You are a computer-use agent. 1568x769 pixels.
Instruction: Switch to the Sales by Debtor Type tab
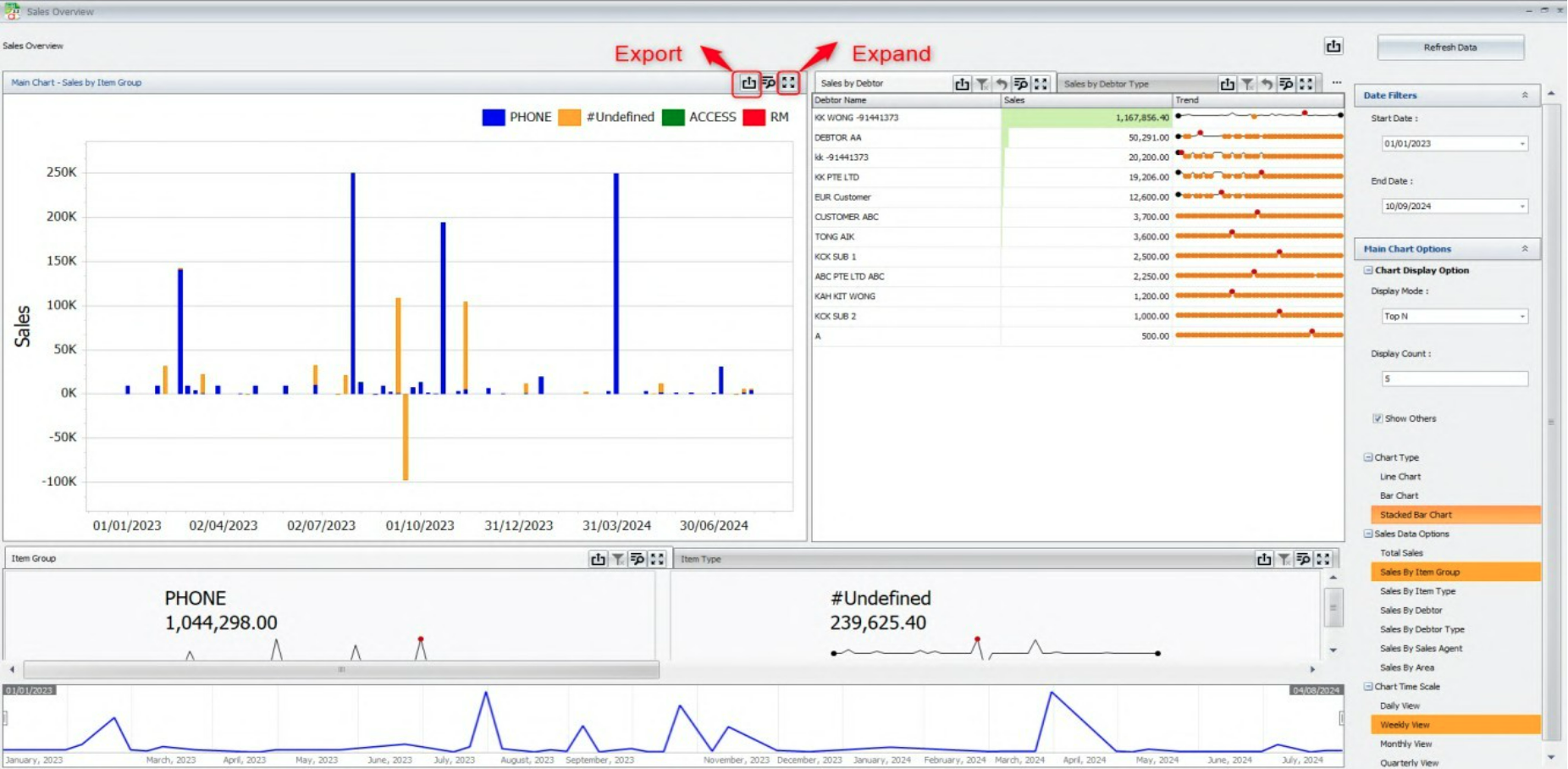tap(1106, 84)
